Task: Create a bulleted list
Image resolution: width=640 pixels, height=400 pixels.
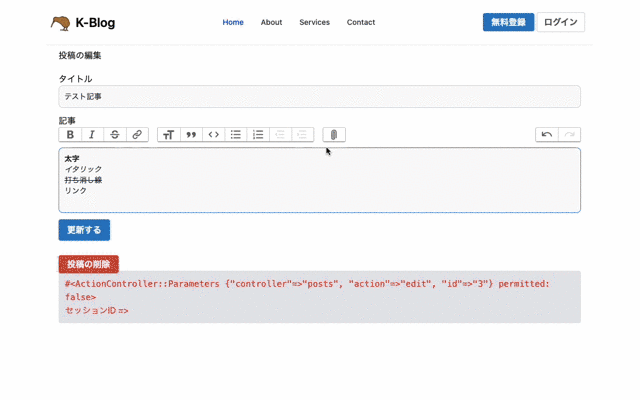Action: click(x=236, y=135)
